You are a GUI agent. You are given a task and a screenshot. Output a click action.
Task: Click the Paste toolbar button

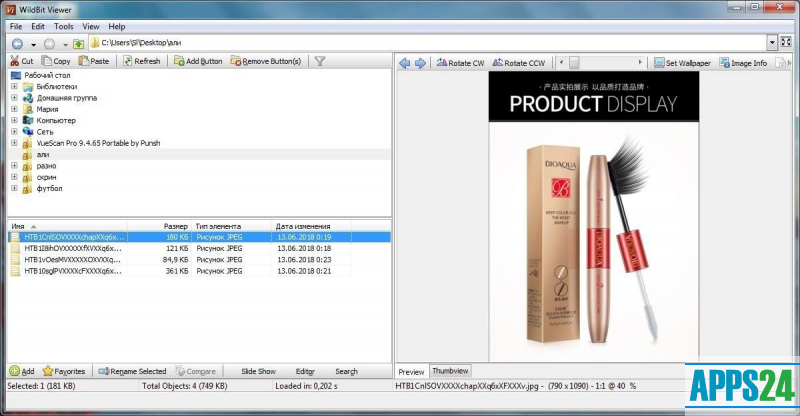[x=94, y=61]
